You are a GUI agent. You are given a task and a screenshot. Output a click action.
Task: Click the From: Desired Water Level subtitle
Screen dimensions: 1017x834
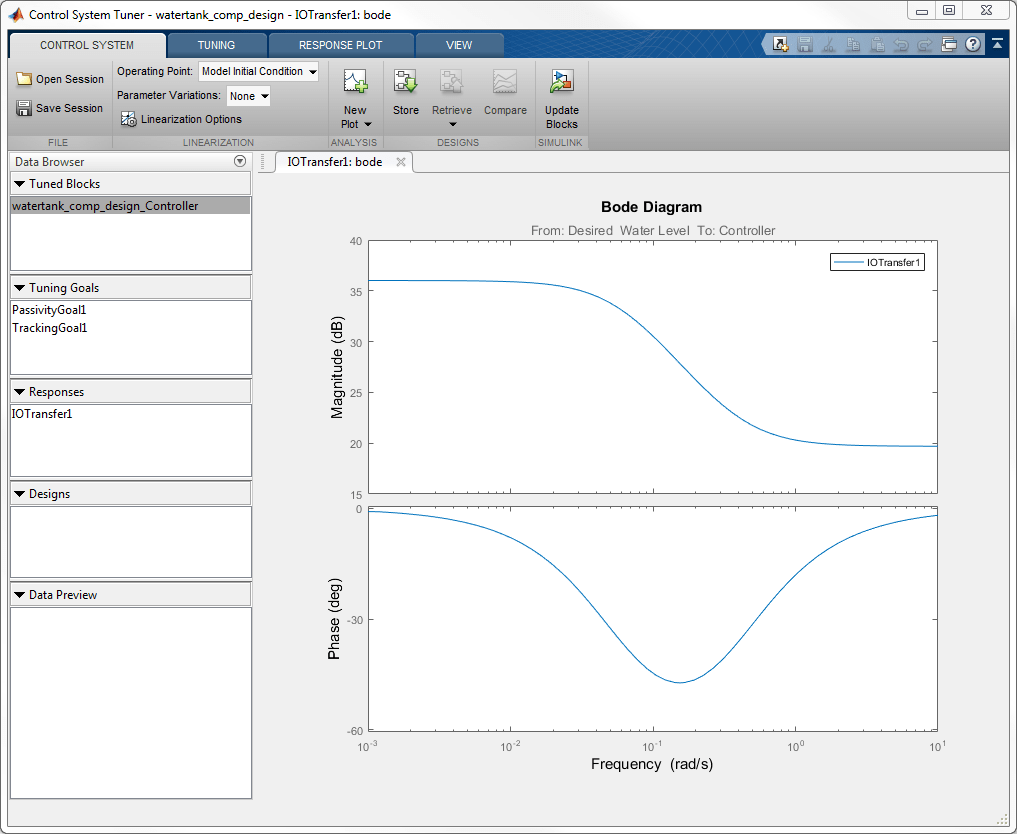[652, 231]
